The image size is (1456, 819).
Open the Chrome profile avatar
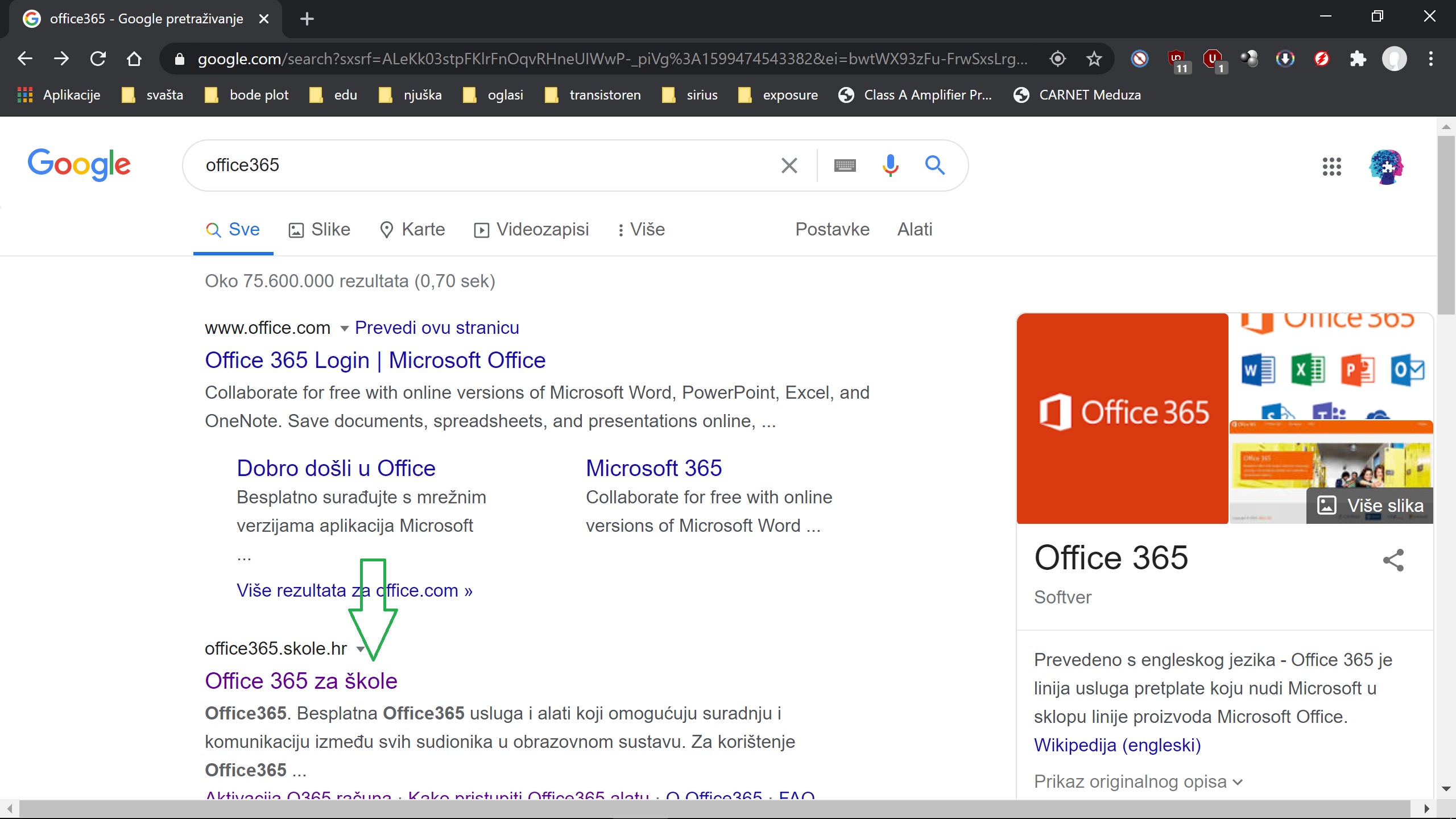[x=1395, y=59]
